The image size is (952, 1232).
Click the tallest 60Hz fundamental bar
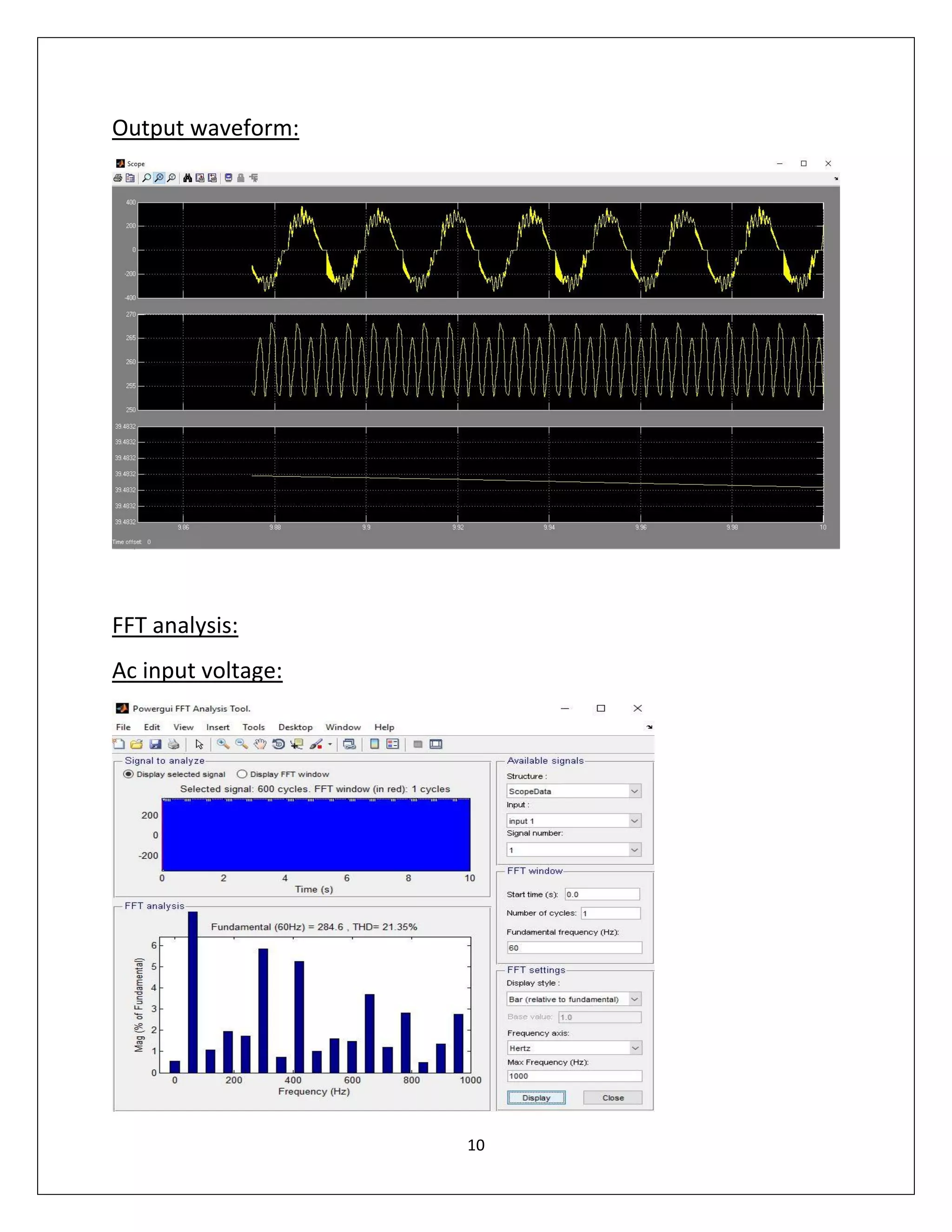tap(193, 992)
